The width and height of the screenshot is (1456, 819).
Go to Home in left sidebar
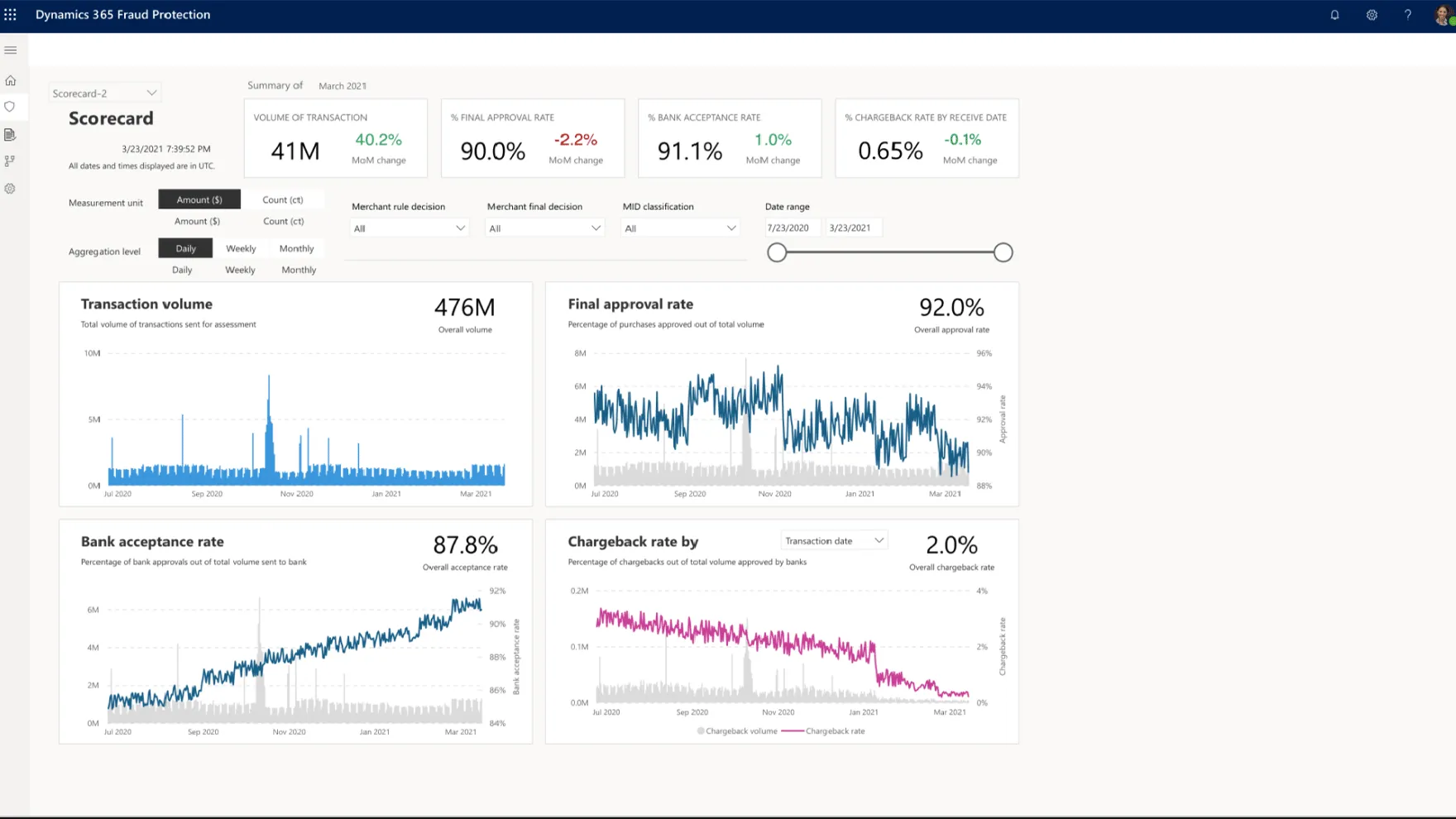pyautogui.click(x=11, y=80)
